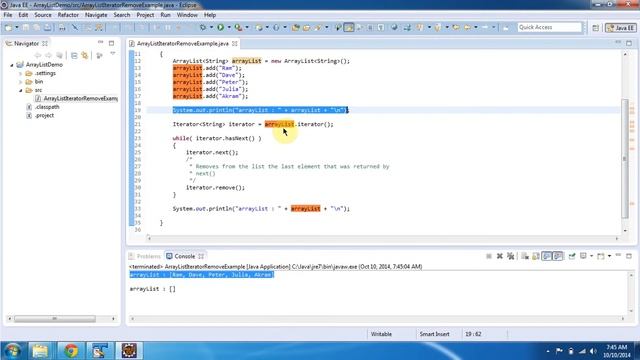The width and height of the screenshot is (640, 360).
Task: Click the Open Type toolbar icon
Action: (296, 27)
